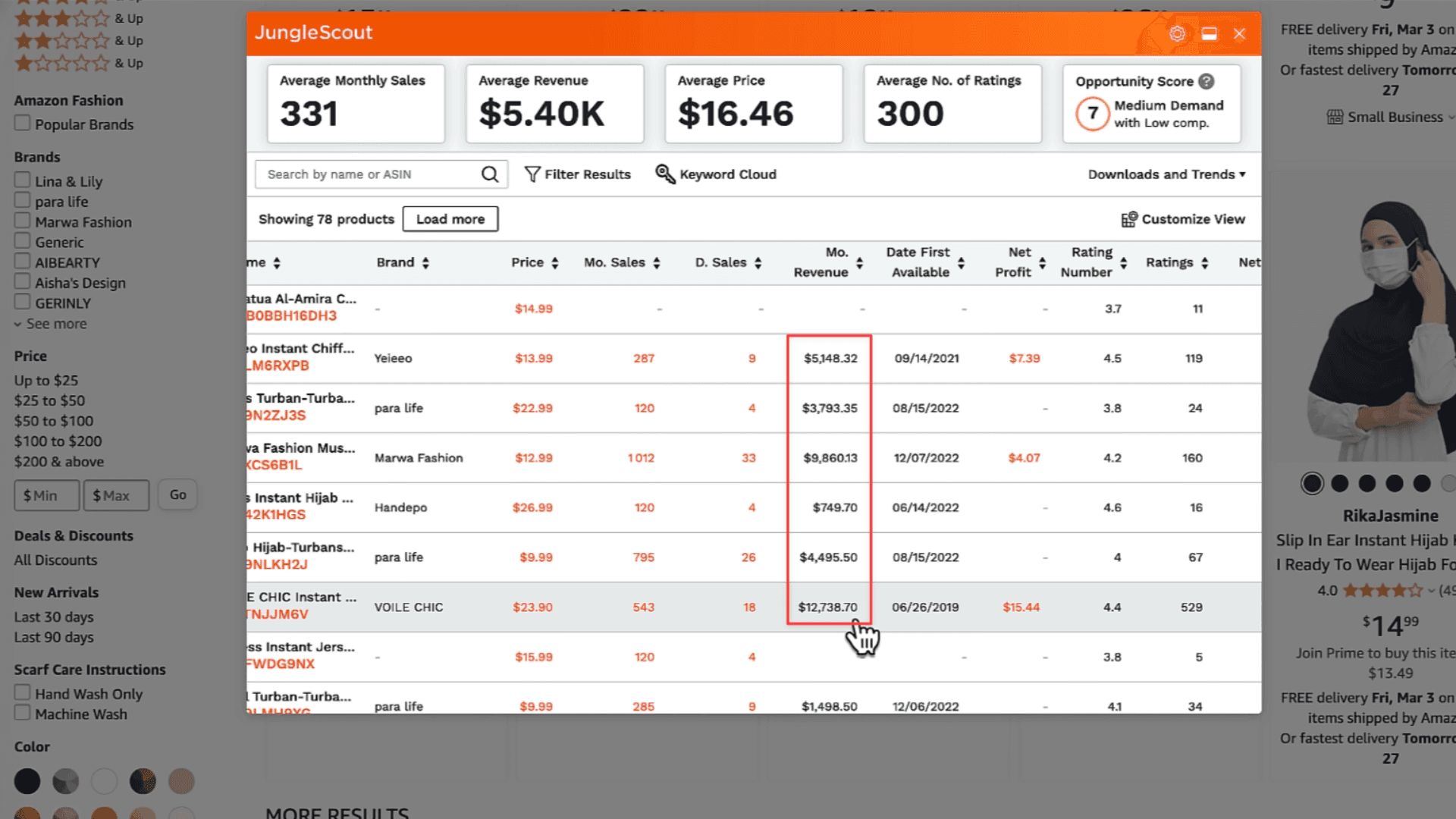1456x819 pixels.
Task: Select white color swatch filter
Action: [x=104, y=781]
